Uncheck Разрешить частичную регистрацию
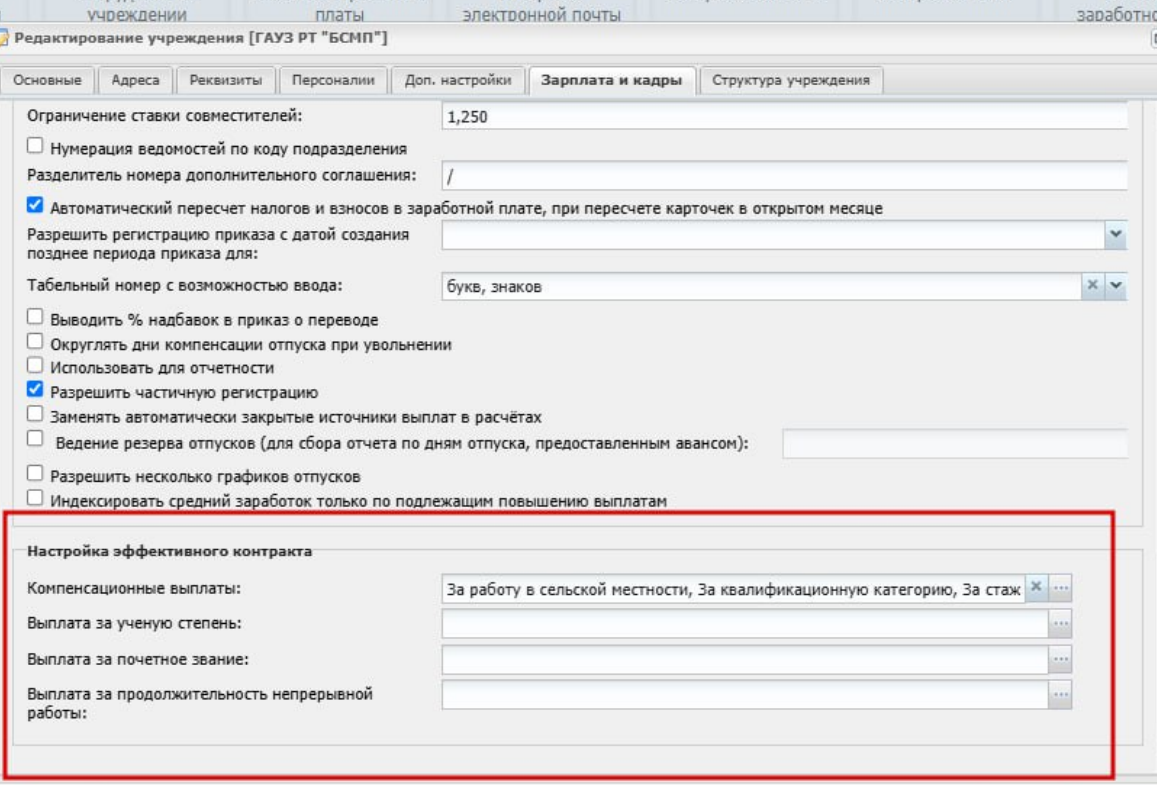Viewport: 1157px width, 785px height. pyautogui.click(x=35, y=390)
